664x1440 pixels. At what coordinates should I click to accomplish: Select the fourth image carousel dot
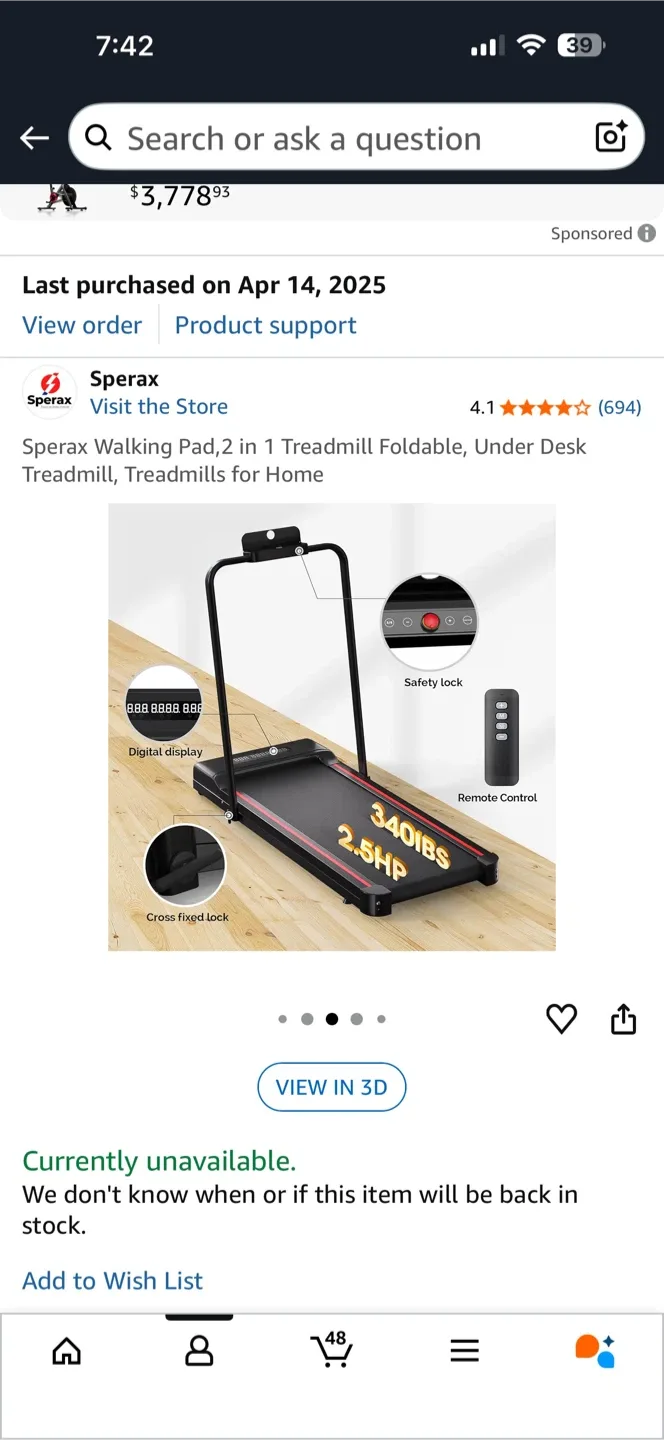tap(356, 1019)
